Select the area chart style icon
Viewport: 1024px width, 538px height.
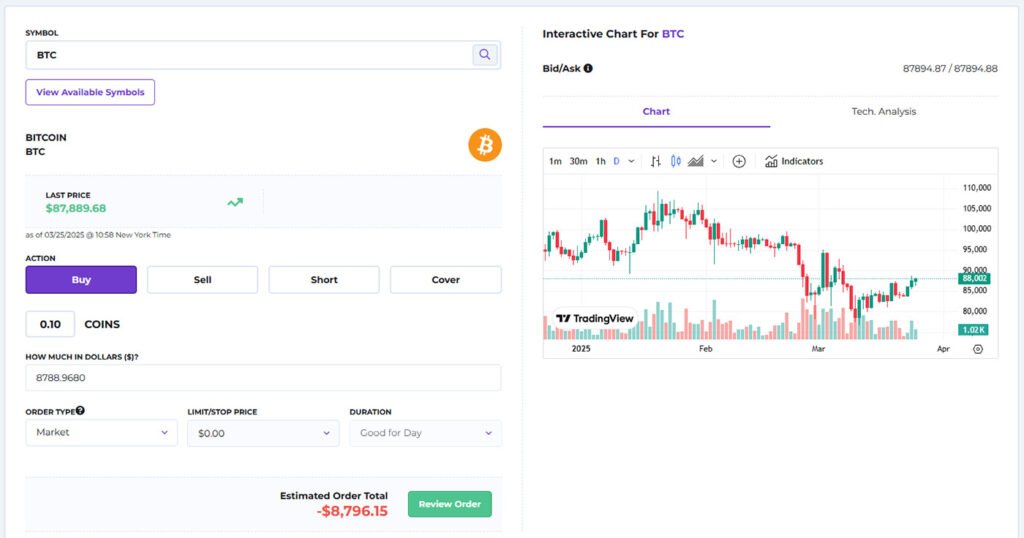click(x=696, y=161)
